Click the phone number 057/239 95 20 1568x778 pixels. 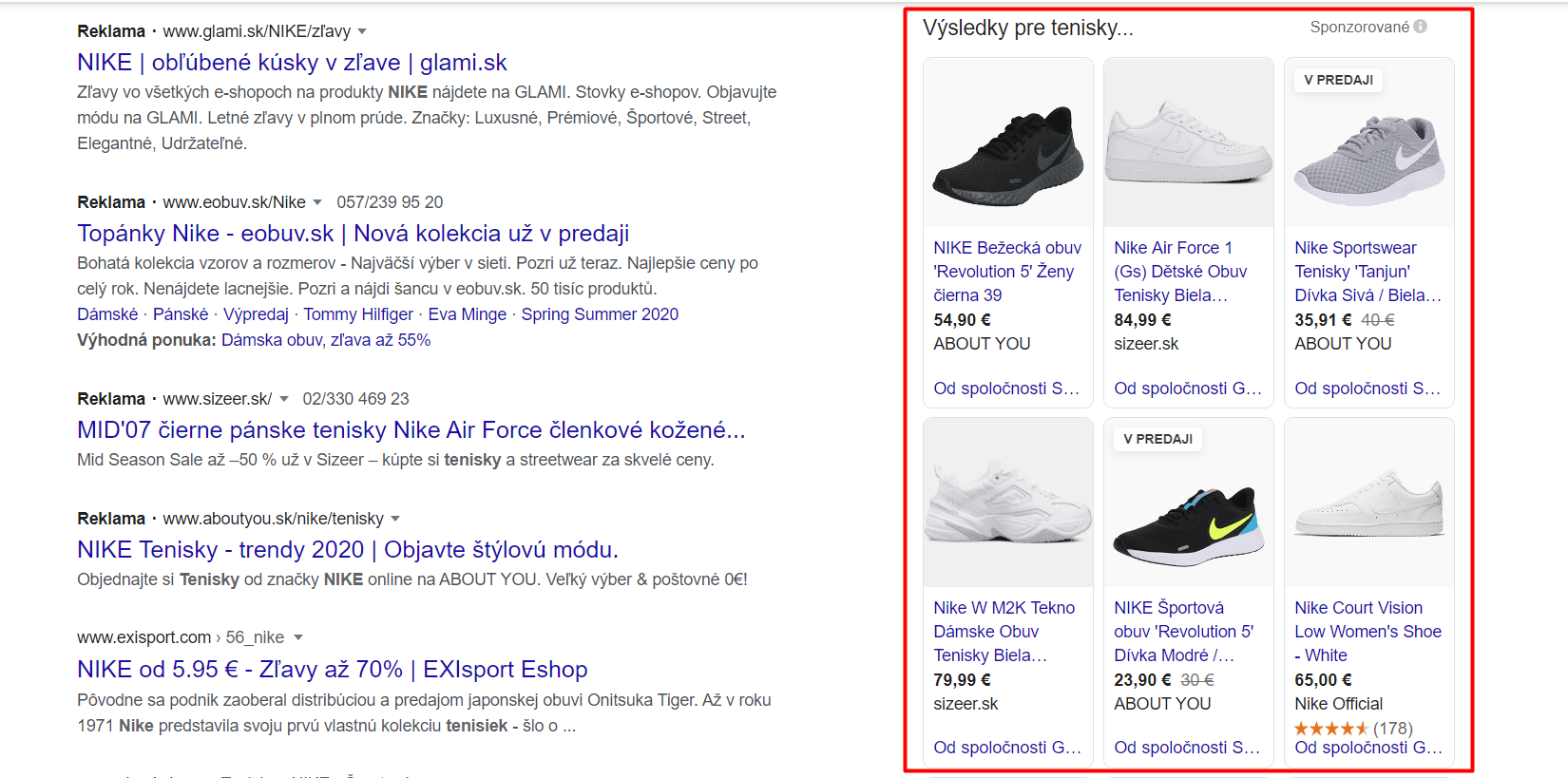click(390, 202)
